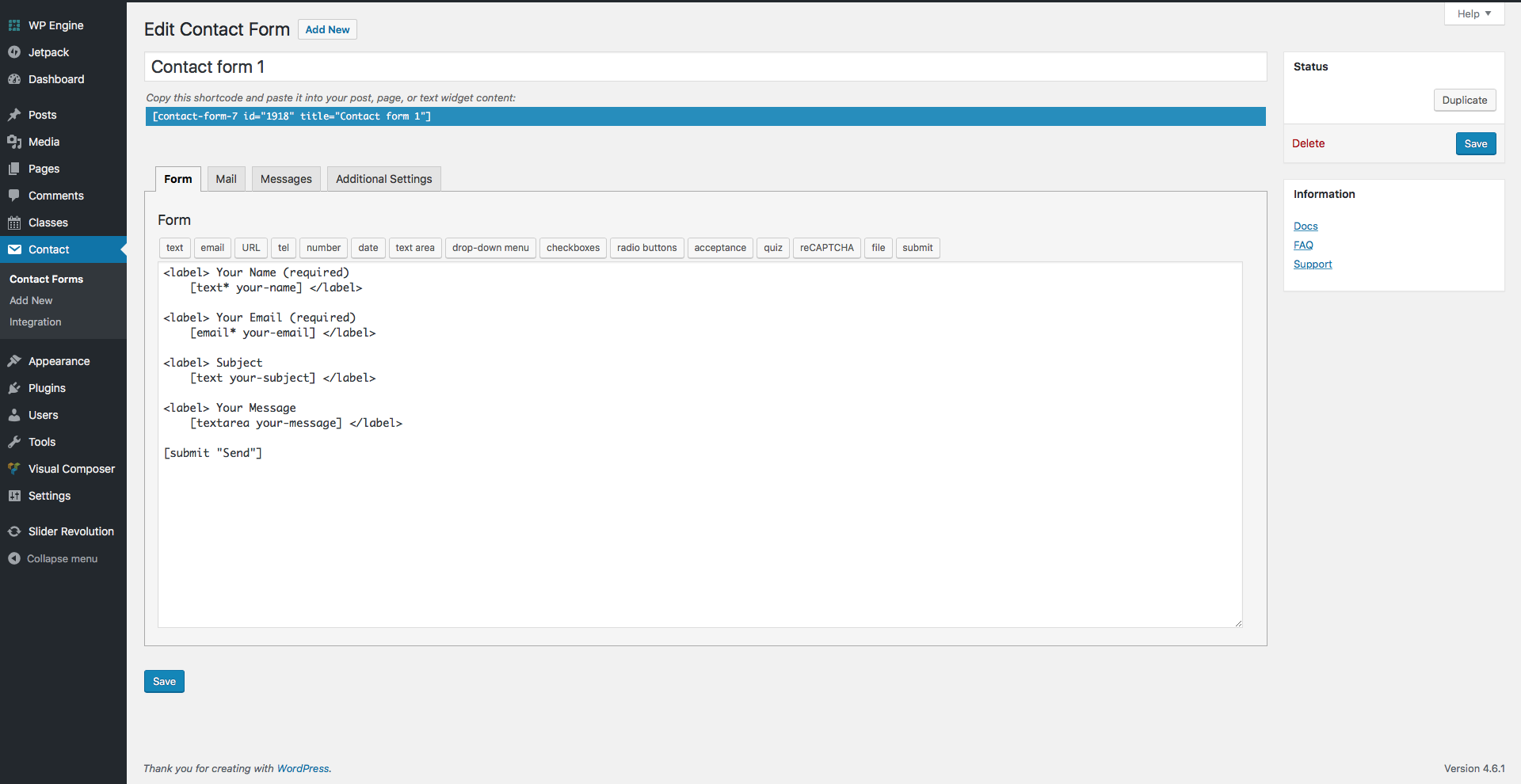
Task: Click the bottom Save button
Action: [x=164, y=681]
